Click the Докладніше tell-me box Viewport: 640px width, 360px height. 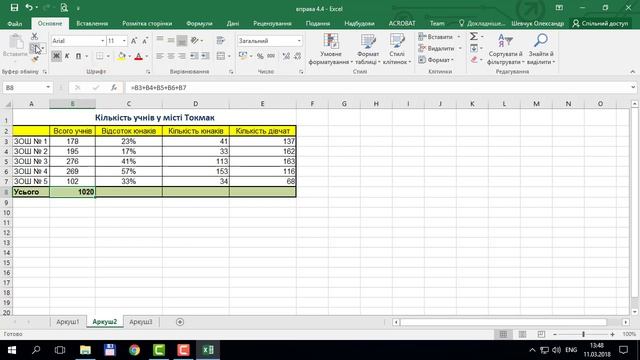point(482,24)
